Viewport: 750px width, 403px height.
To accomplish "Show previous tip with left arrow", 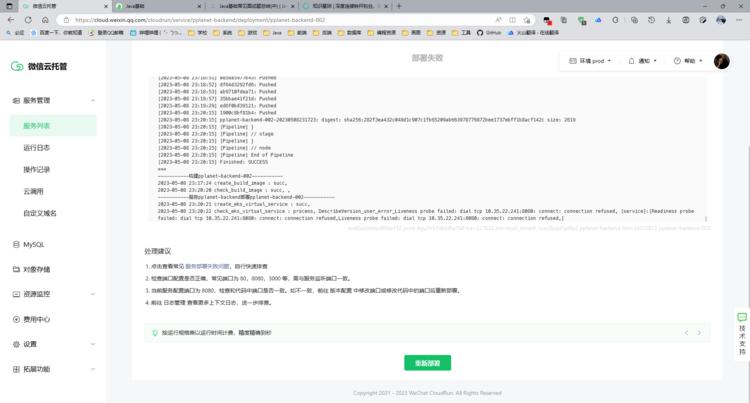I will tap(686, 333).
